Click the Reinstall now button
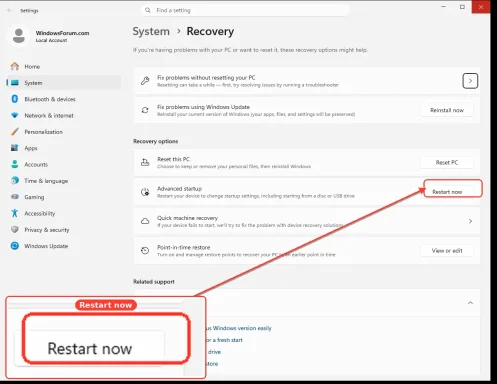Image resolution: width=497 pixels, height=384 pixels. tap(447, 110)
